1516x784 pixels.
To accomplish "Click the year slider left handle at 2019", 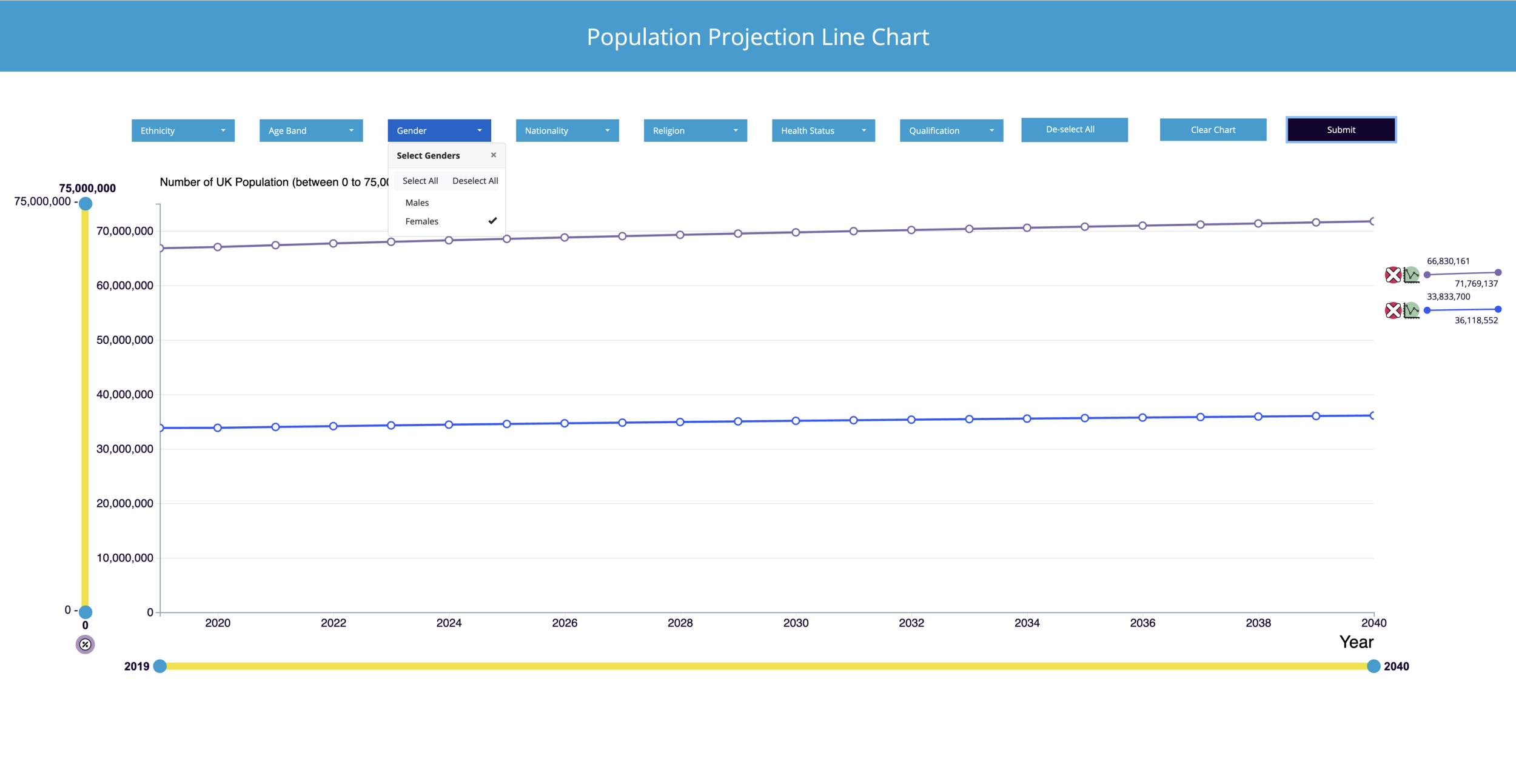I will pos(160,666).
